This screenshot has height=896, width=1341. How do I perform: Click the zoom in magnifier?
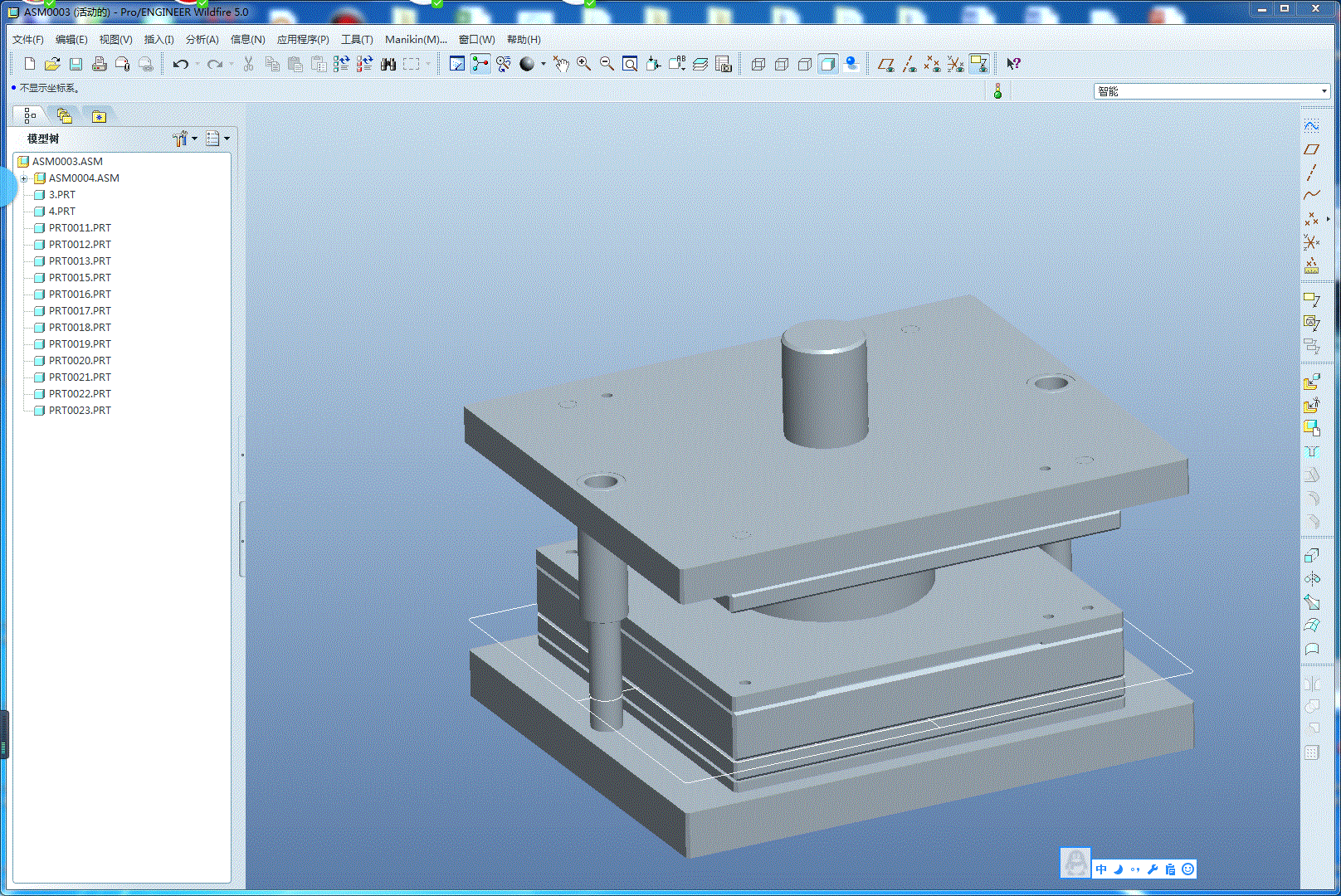tap(583, 64)
